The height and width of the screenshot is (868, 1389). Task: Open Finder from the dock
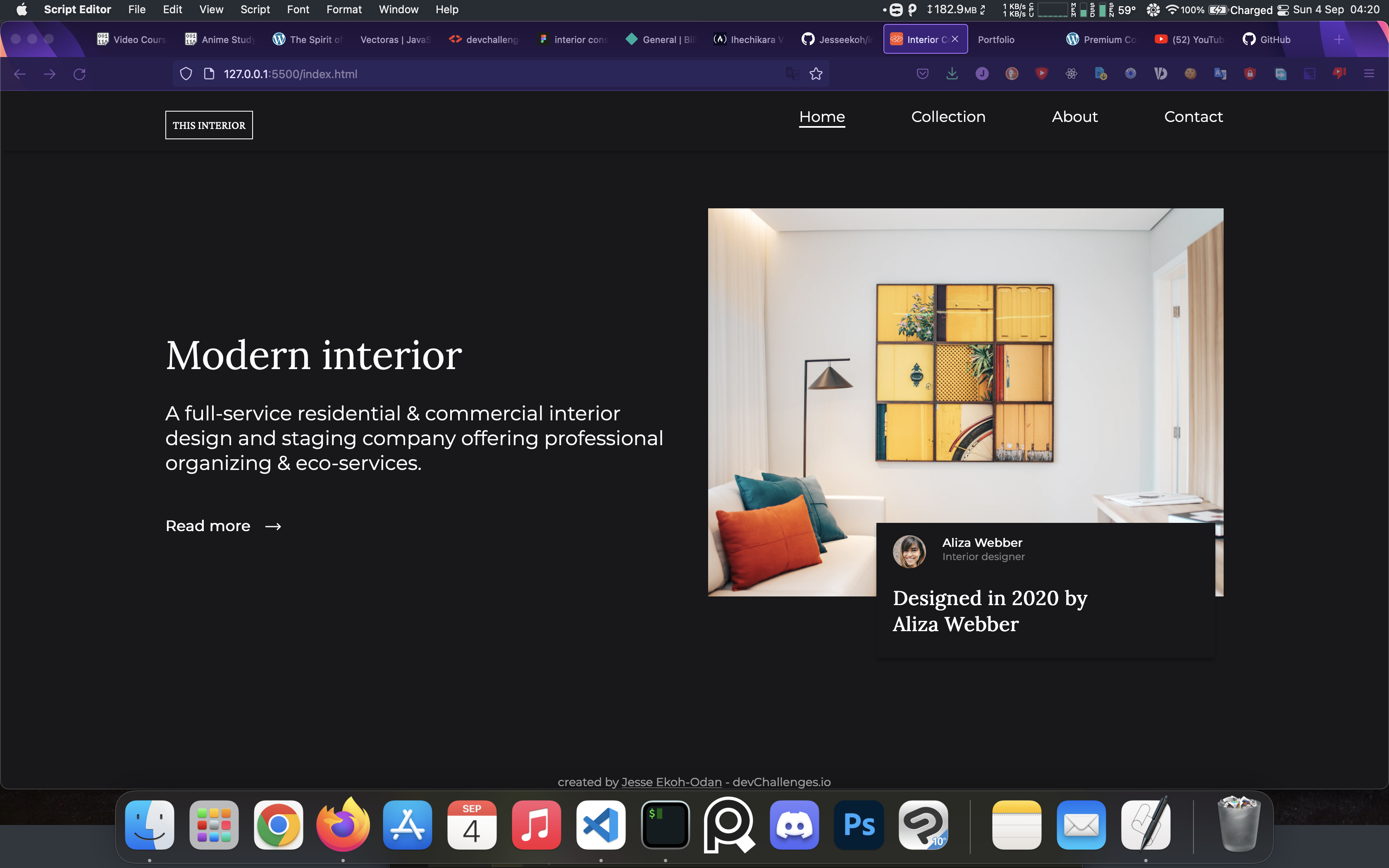pos(150,825)
